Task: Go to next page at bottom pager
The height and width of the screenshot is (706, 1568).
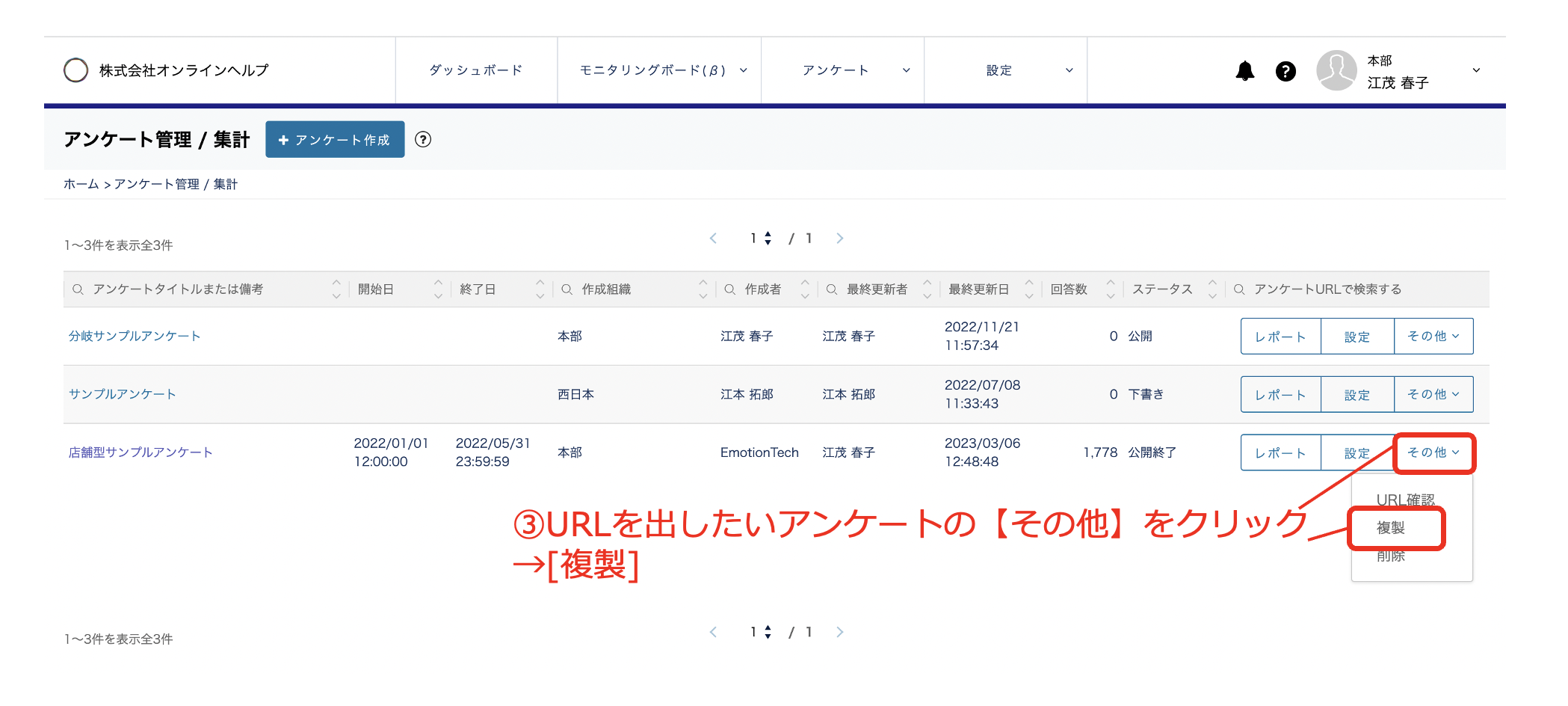Action: point(839,632)
